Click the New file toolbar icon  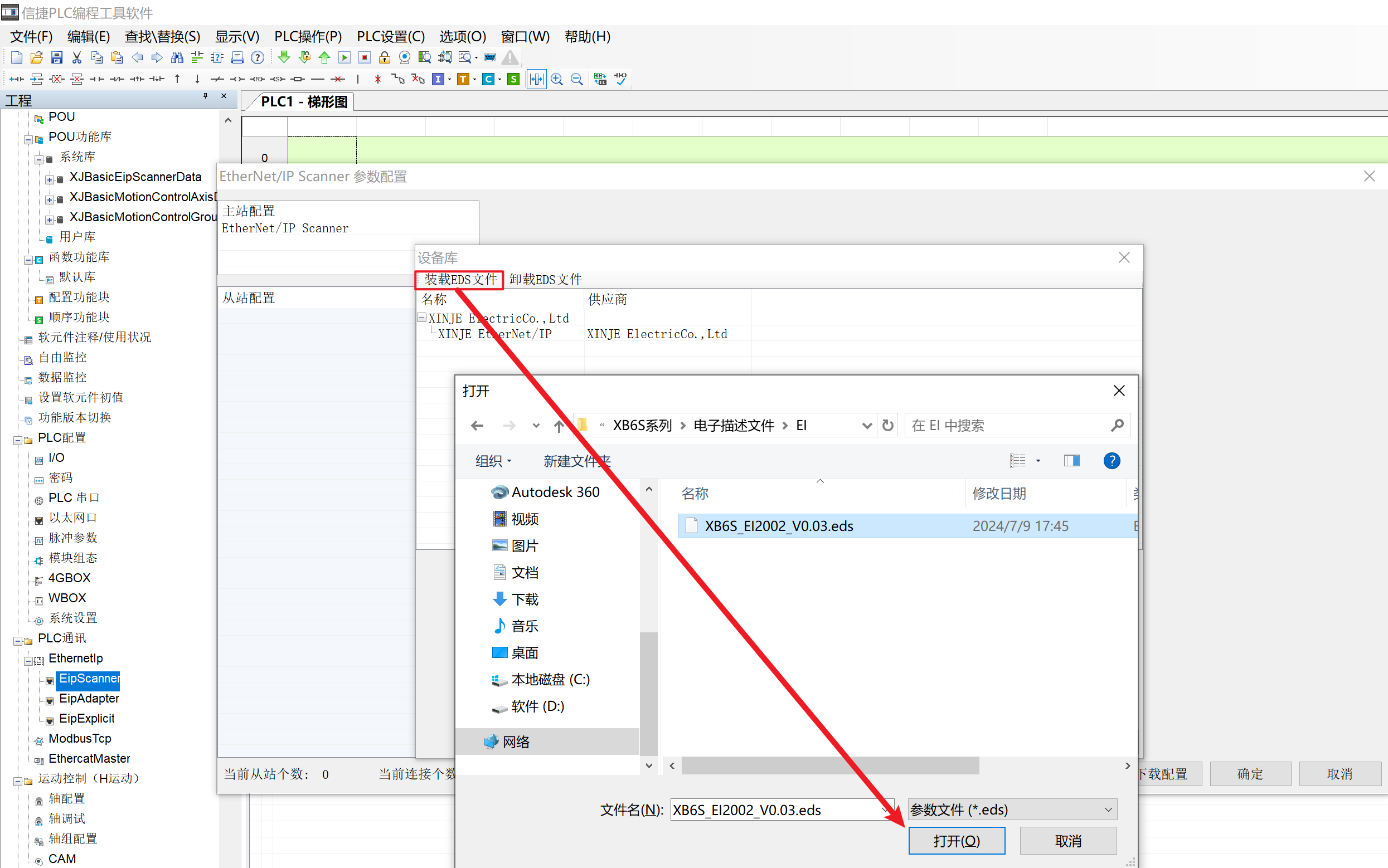17,57
